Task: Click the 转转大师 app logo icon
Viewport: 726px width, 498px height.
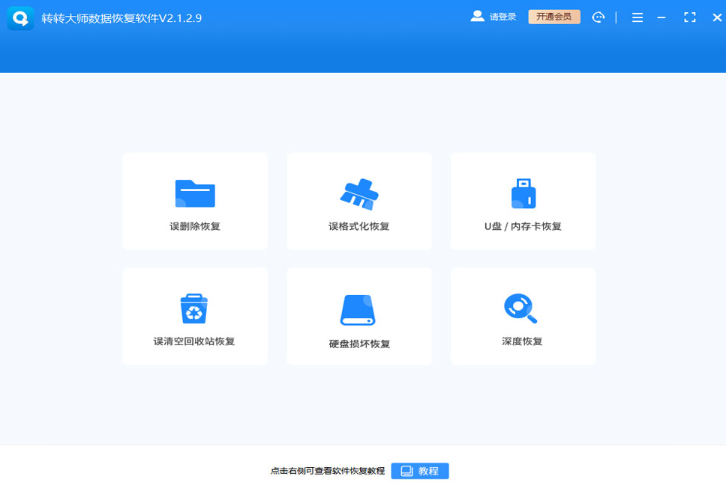Action: (x=20, y=18)
